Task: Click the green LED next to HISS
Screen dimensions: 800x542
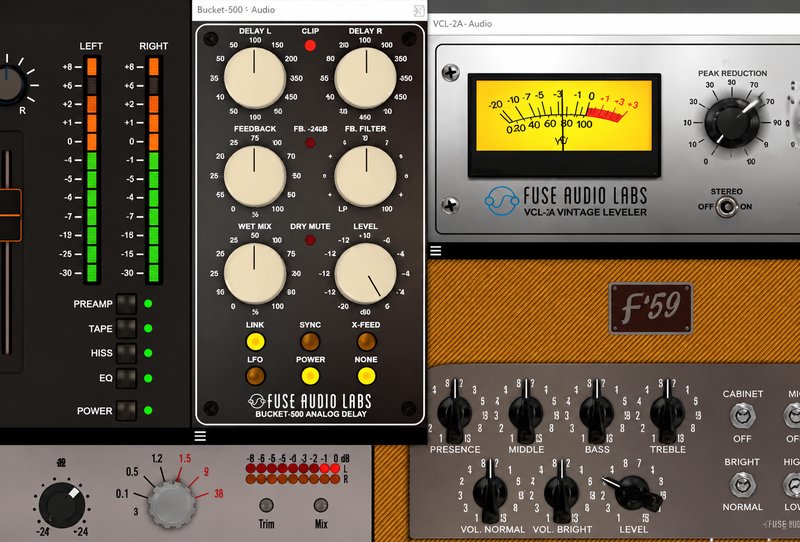Action: [148, 353]
